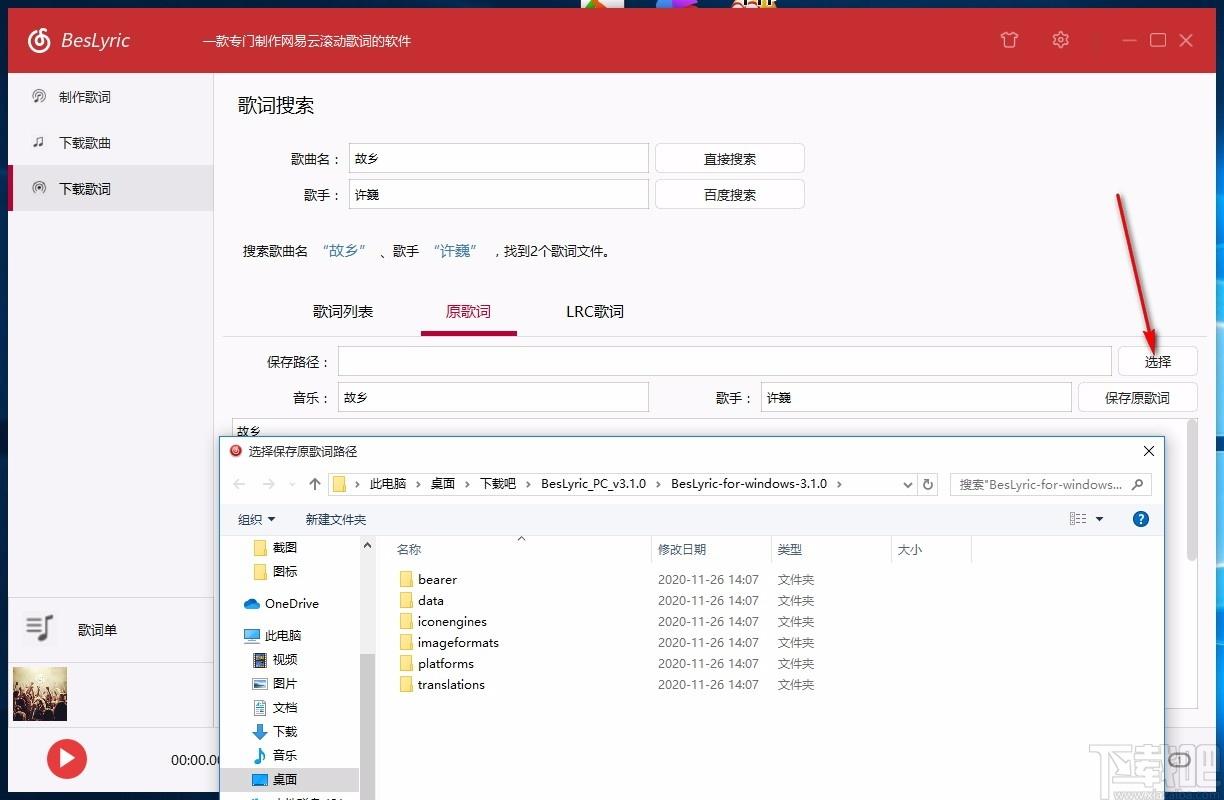The height and width of the screenshot is (800, 1224).
Task: Refresh the file dialog folder
Action: point(928,484)
